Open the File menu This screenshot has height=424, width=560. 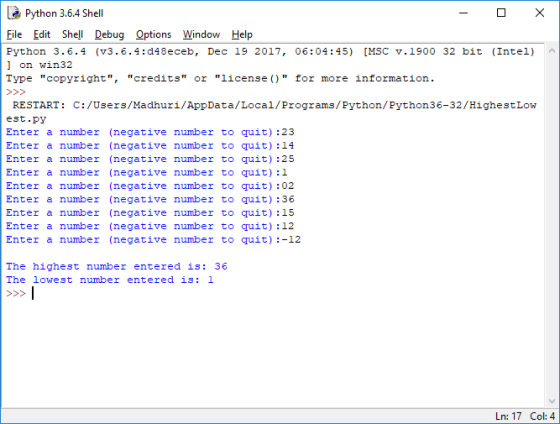14,35
